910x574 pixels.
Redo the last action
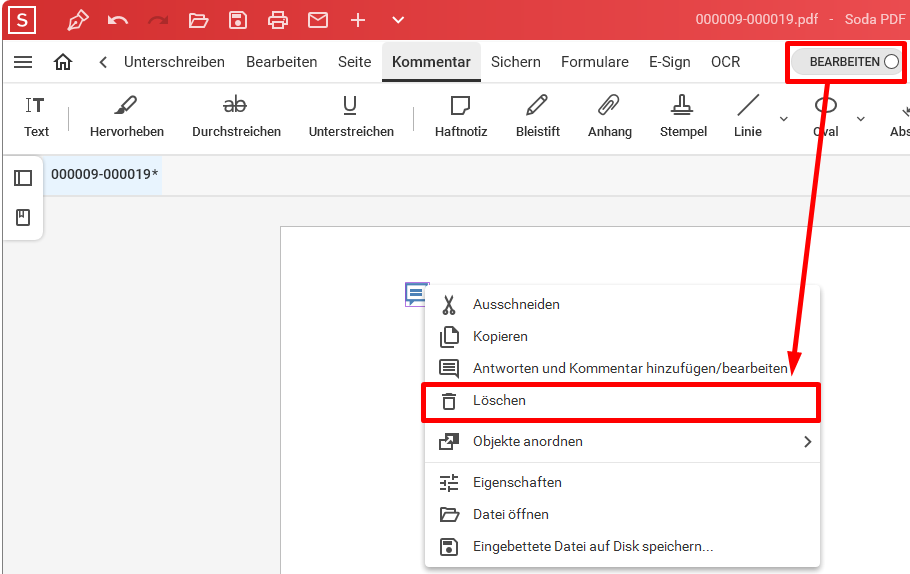[158, 21]
